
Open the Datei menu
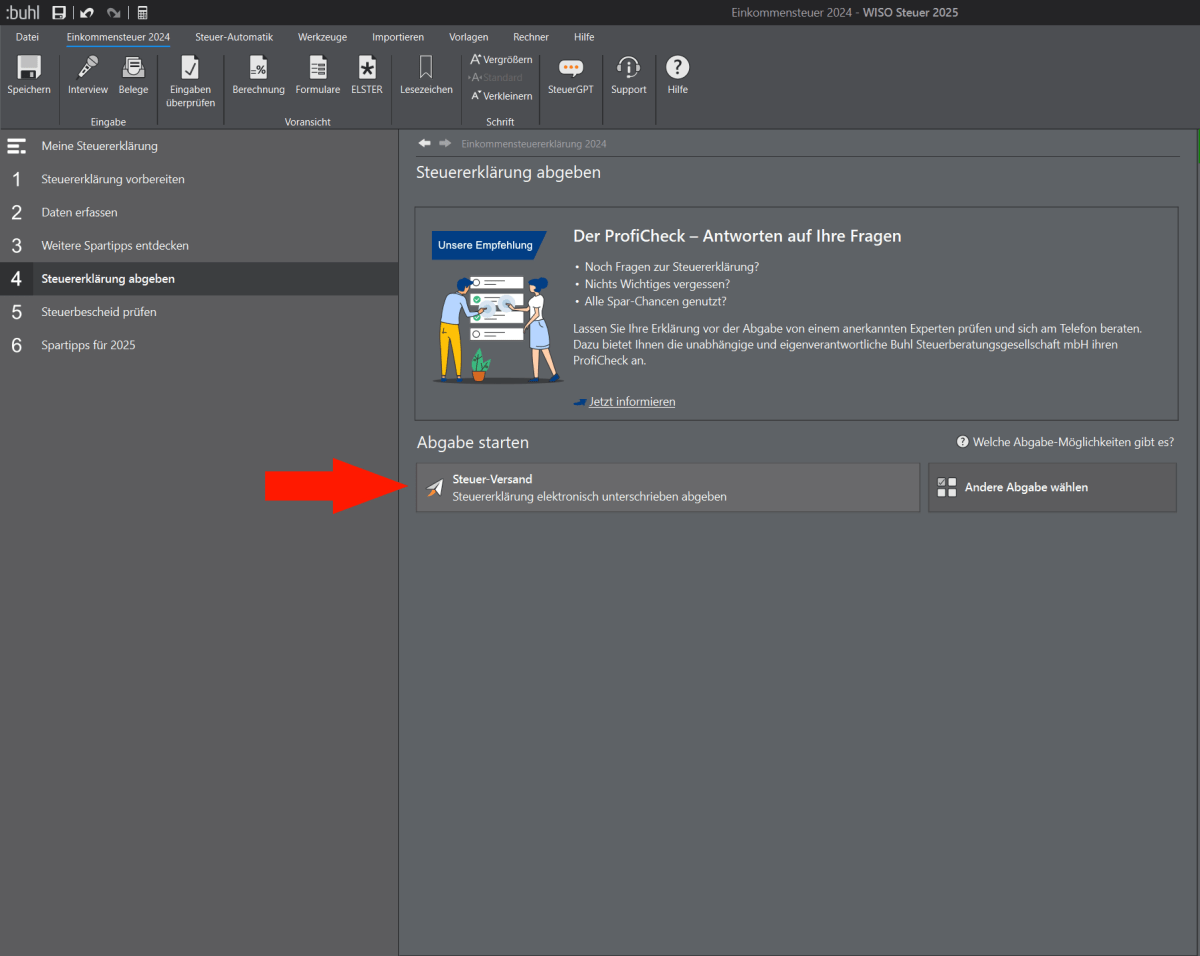click(27, 37)
